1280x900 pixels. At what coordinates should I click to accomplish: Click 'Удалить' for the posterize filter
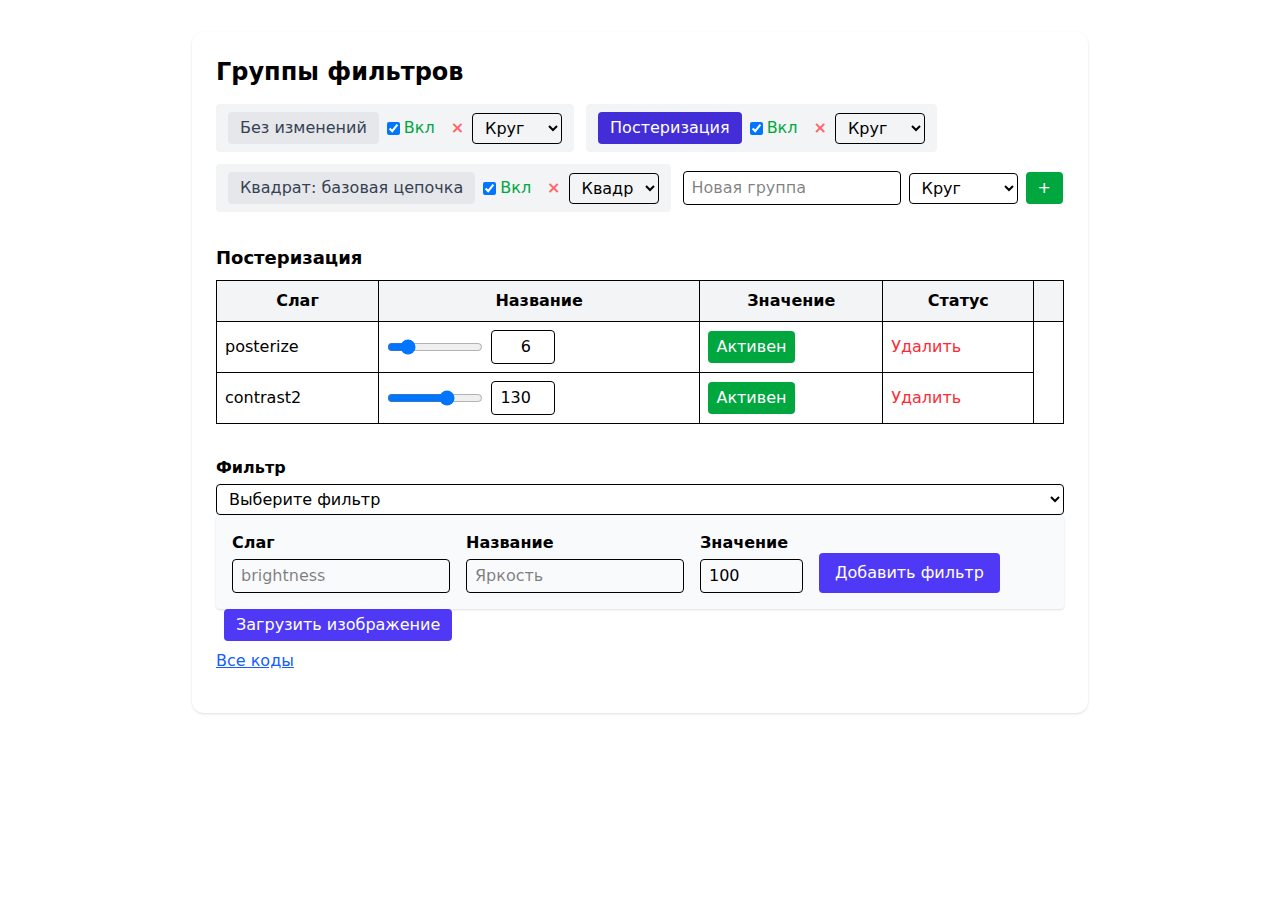tap(926, 347)
